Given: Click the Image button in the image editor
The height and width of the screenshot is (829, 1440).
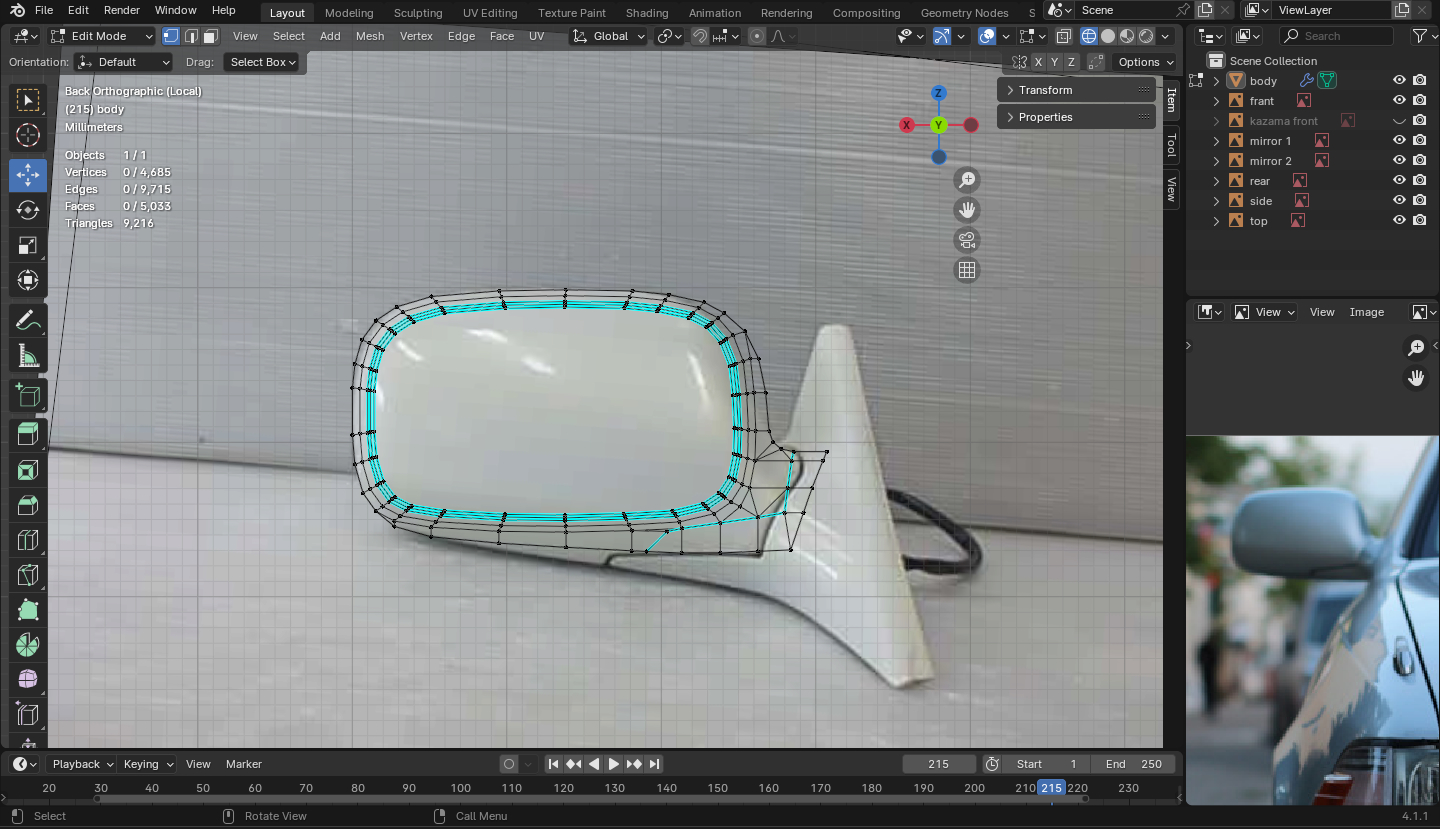Looking at the screenshot, I should point(1367,312).
